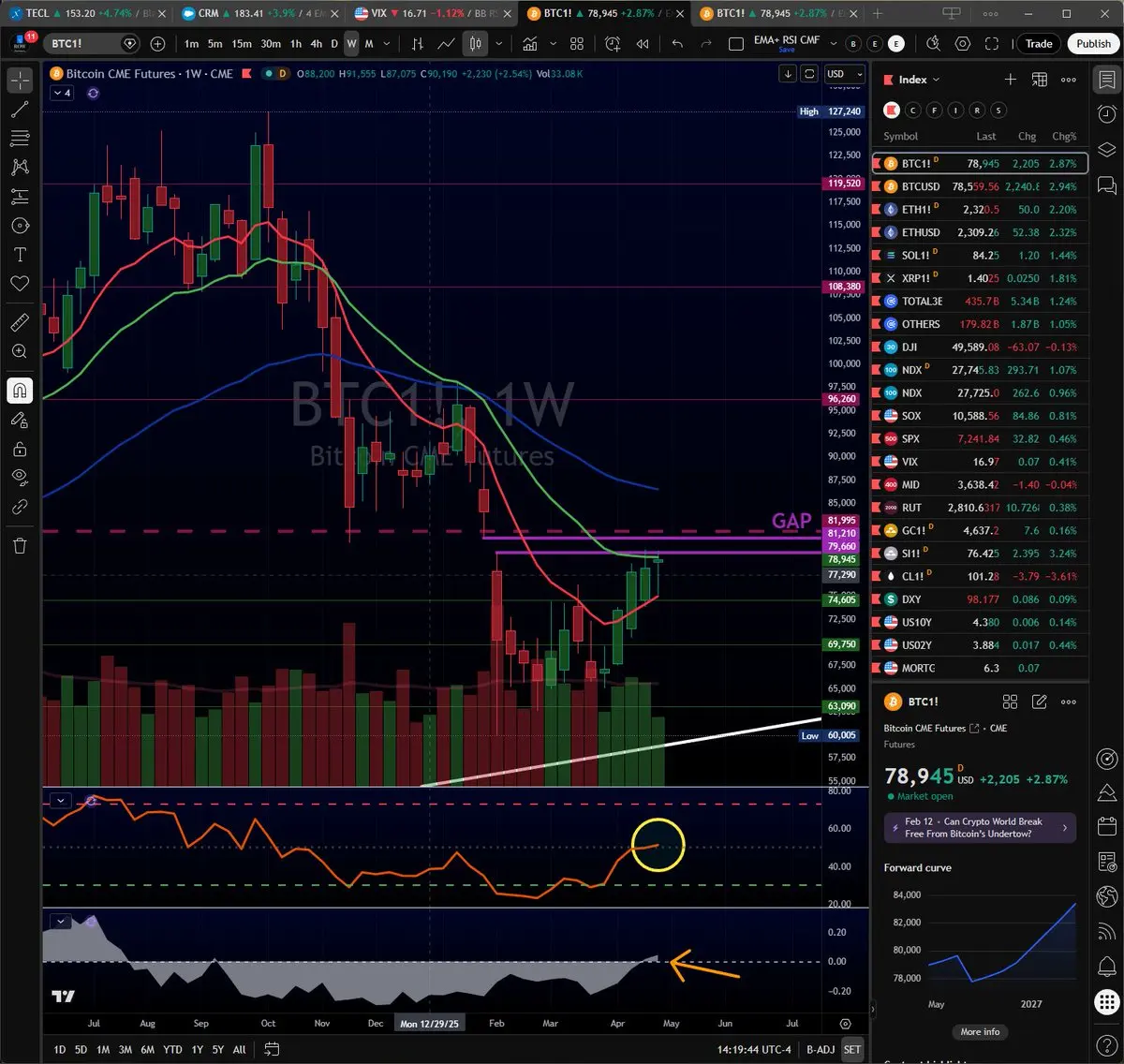Set the chart range to YTD

[172, 1050]
